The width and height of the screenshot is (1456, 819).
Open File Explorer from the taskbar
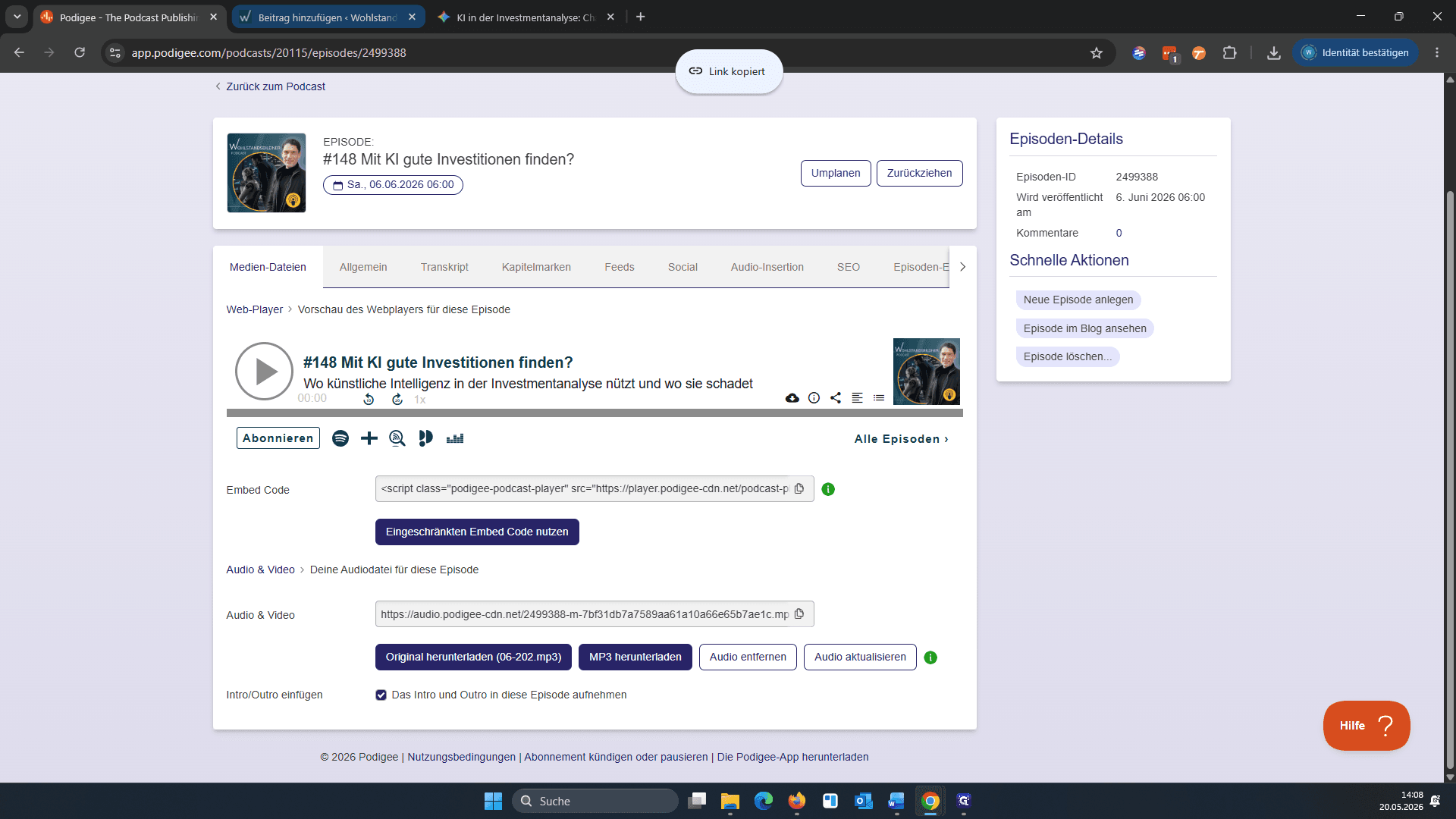pos(730,801)
